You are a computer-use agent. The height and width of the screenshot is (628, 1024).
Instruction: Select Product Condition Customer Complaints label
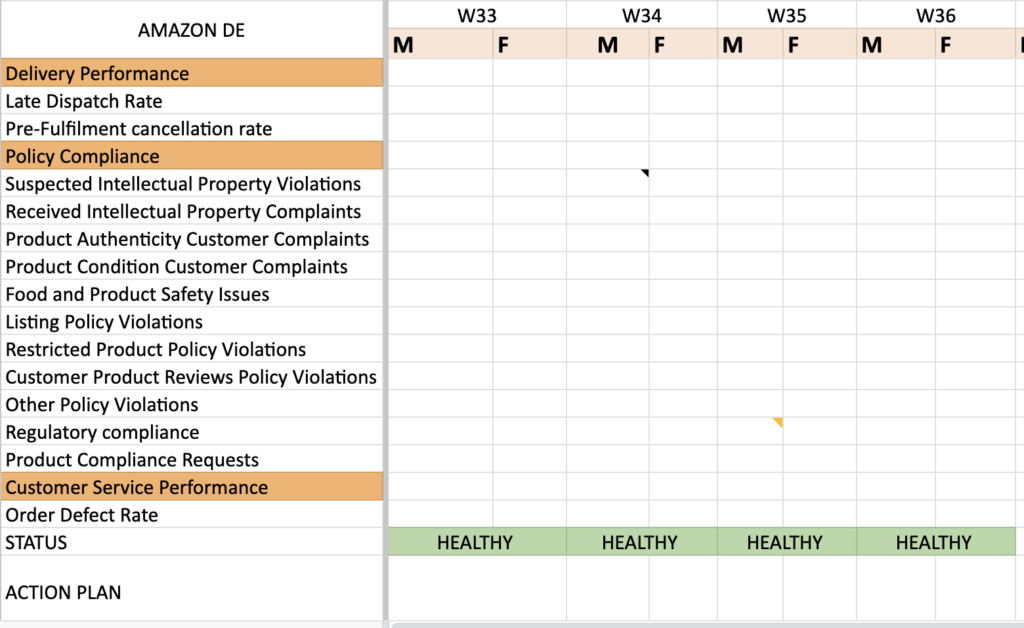pyautogui.click(x=192, y=266)
